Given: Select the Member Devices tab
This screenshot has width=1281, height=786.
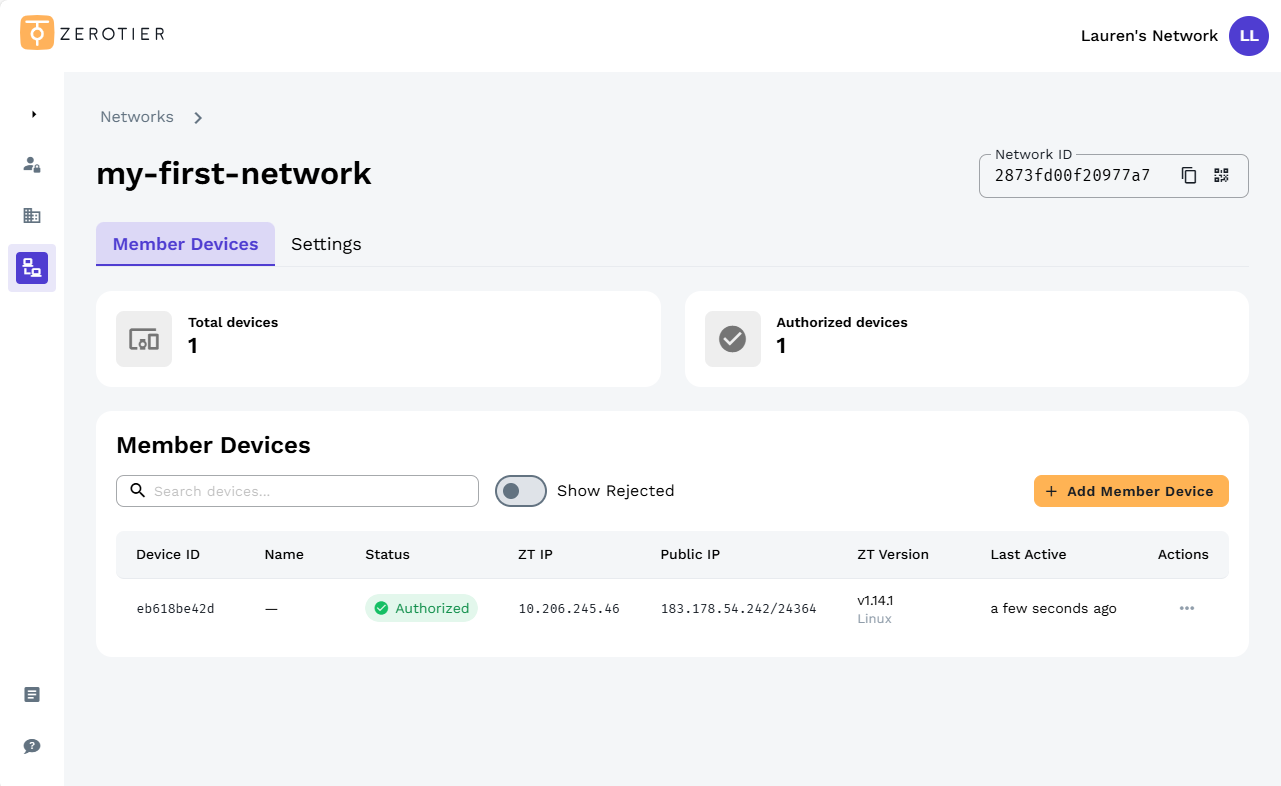Looking at the screenshot, I should [x=185, y=244].
